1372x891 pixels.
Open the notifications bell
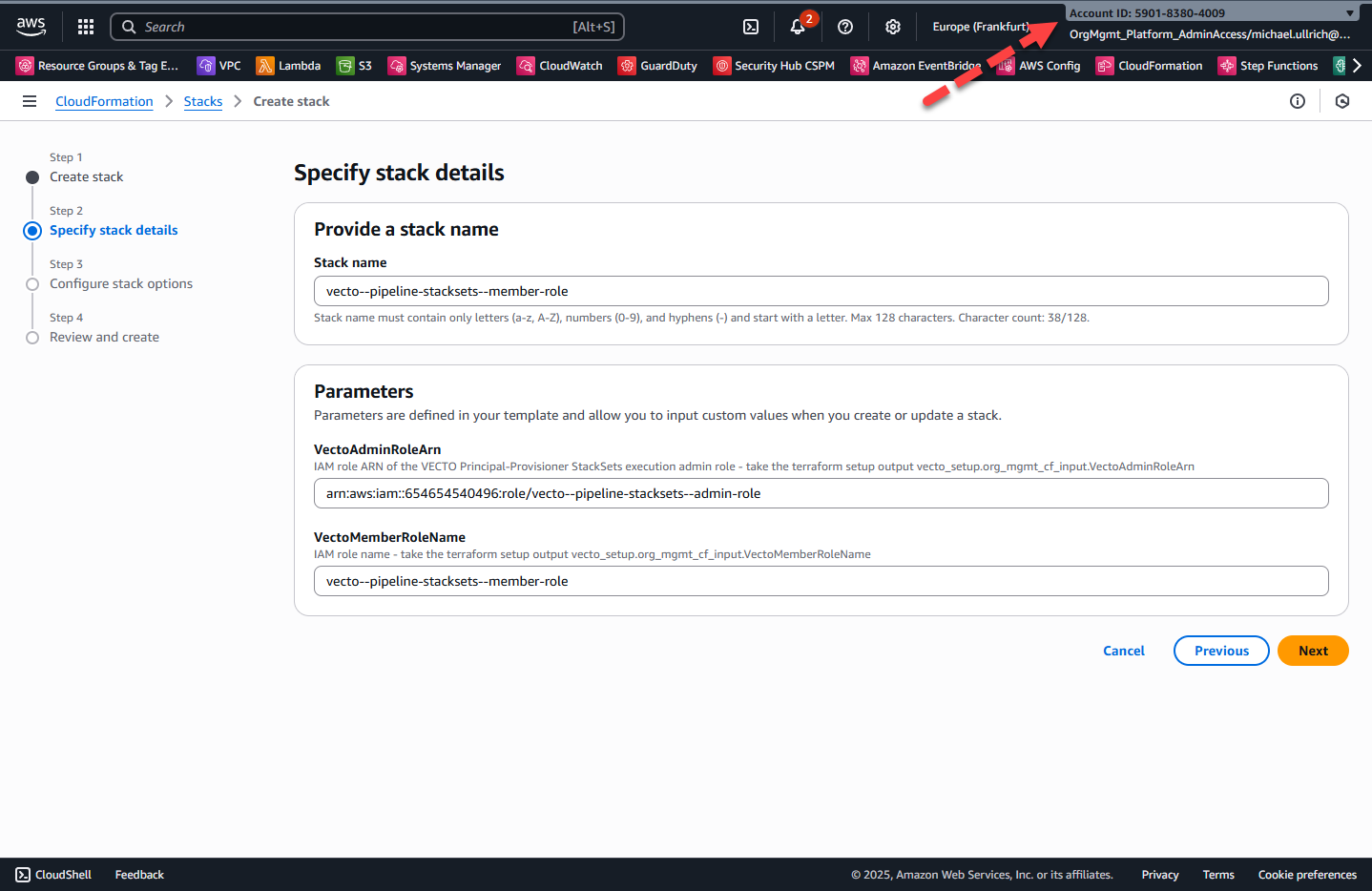(798, 27)
